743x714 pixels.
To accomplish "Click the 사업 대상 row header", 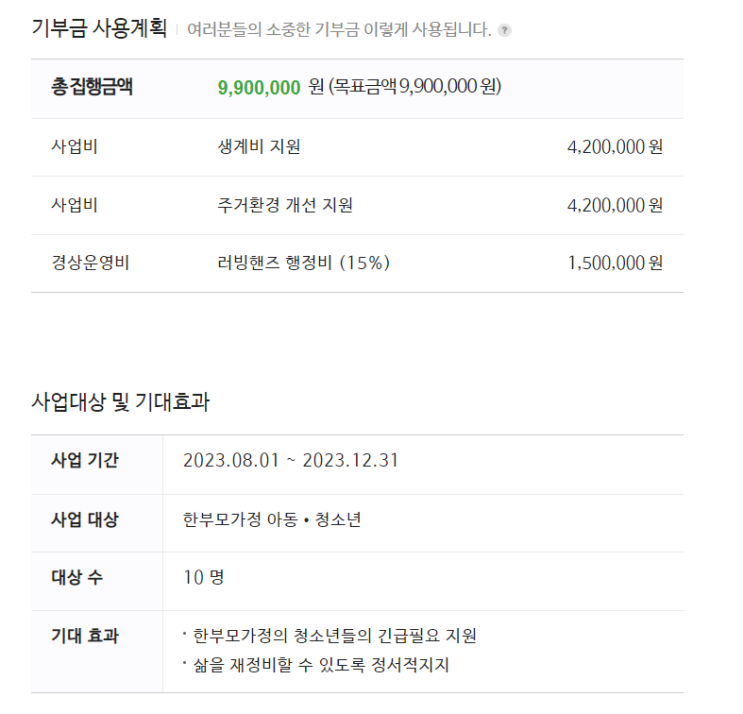I will (x=85, y=520).
